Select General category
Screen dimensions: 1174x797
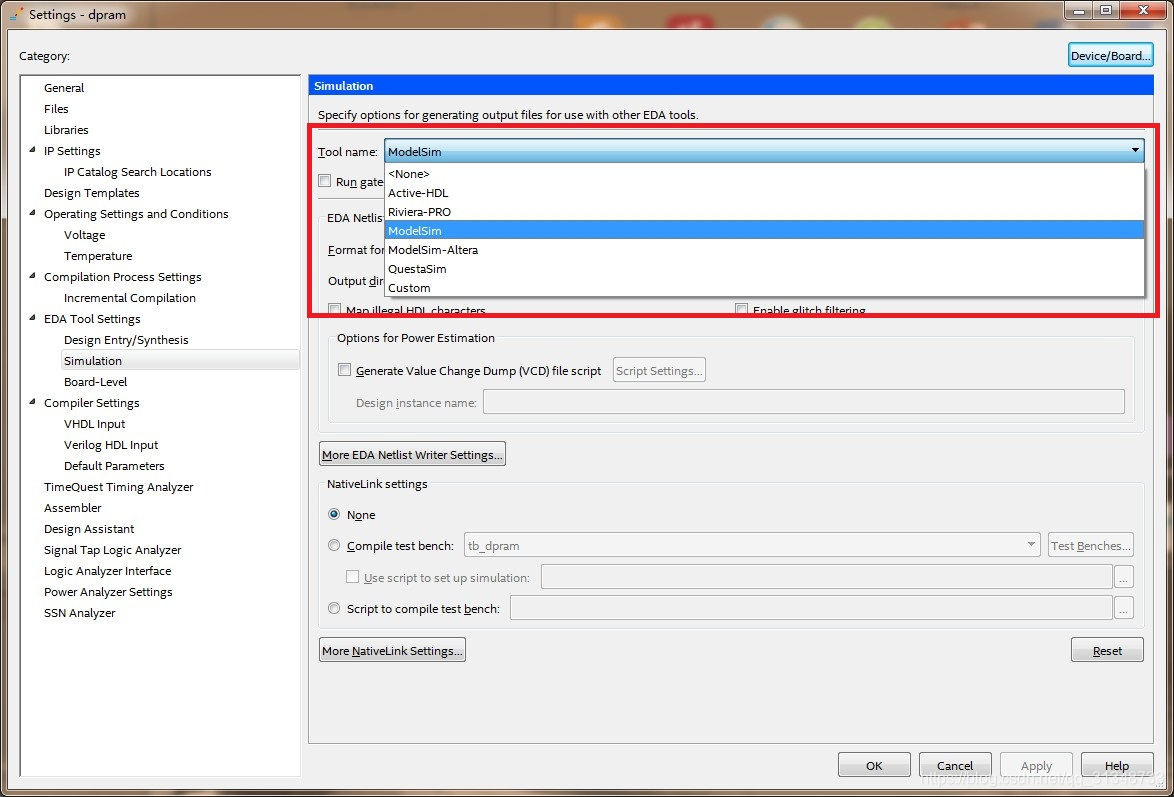pos(64,88)
